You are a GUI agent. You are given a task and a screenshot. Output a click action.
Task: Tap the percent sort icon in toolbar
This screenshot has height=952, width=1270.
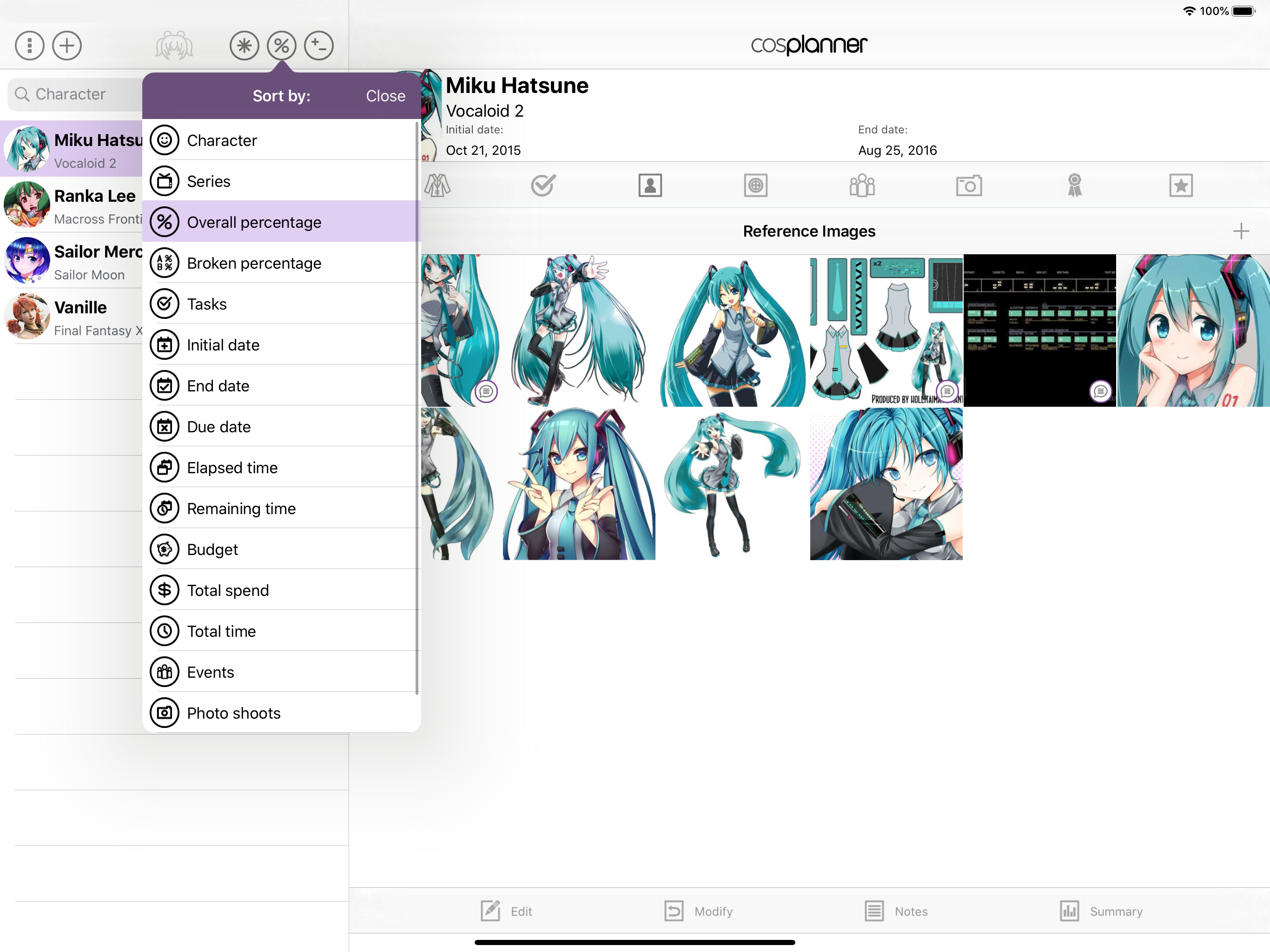pos(281,46)
